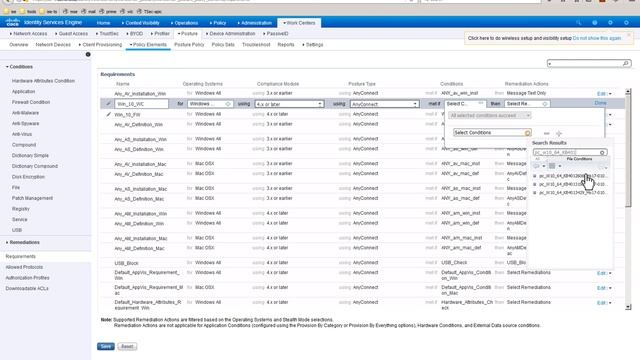This screenshot has width=640, height=360.
Task: Open All selected conditions succeed dropdown
Action: (489, 116)
